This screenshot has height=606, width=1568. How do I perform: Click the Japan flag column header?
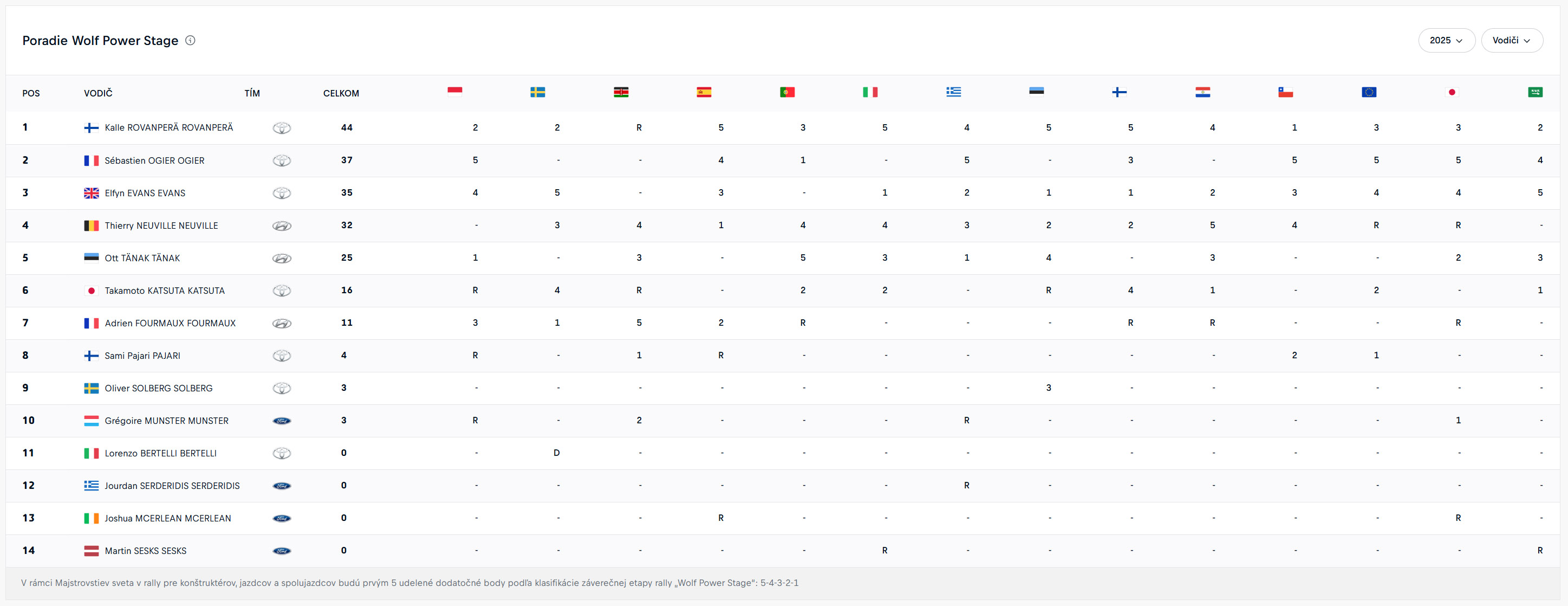click(x=1452, y=92)
